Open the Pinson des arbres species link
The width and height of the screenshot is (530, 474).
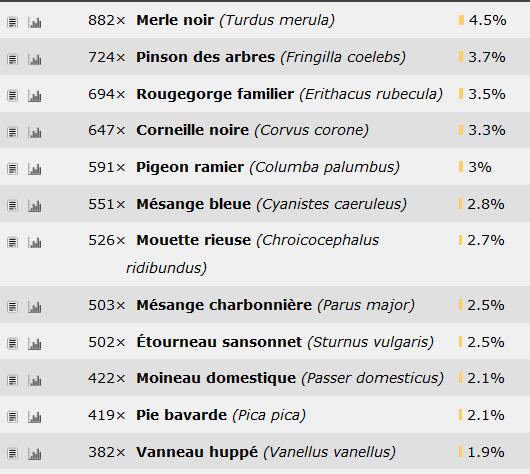[x=206, y=57]
